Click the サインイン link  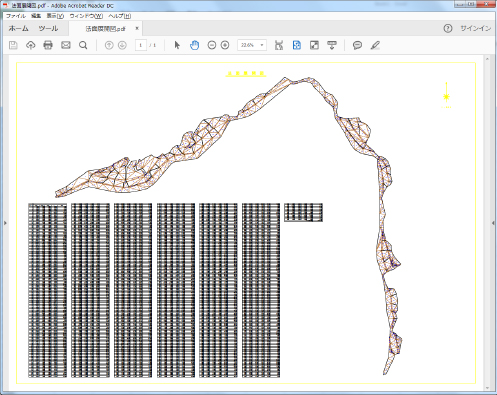click(x=475, y=28)
